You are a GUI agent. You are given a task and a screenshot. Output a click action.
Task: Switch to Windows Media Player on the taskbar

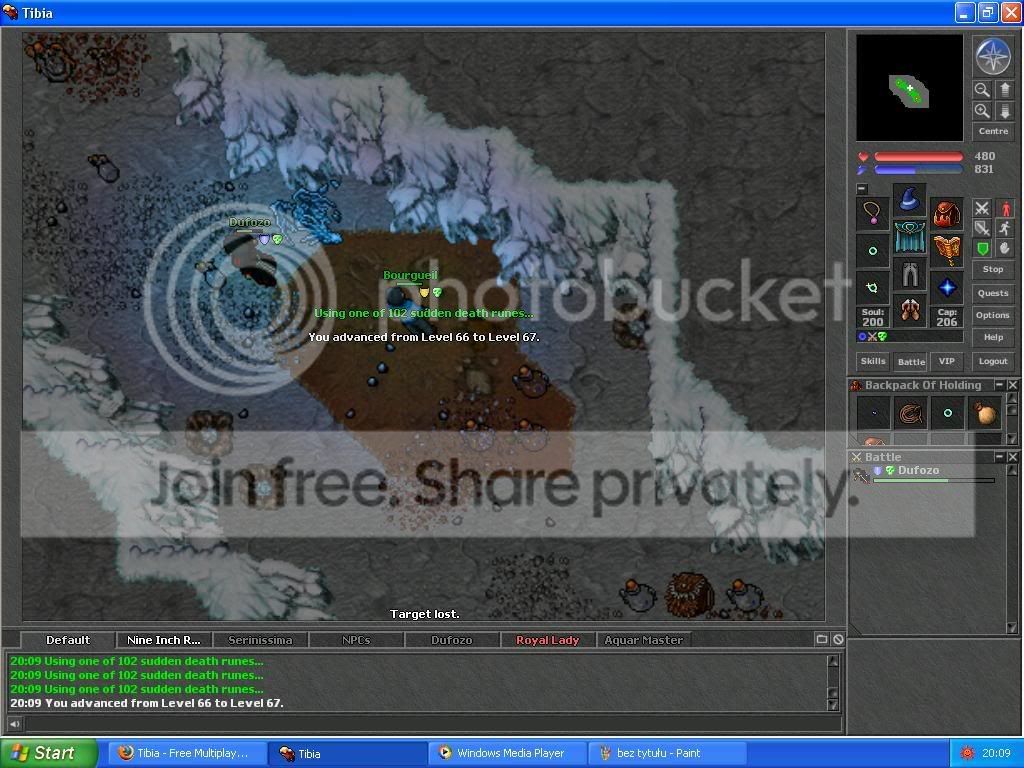(506, 753)
